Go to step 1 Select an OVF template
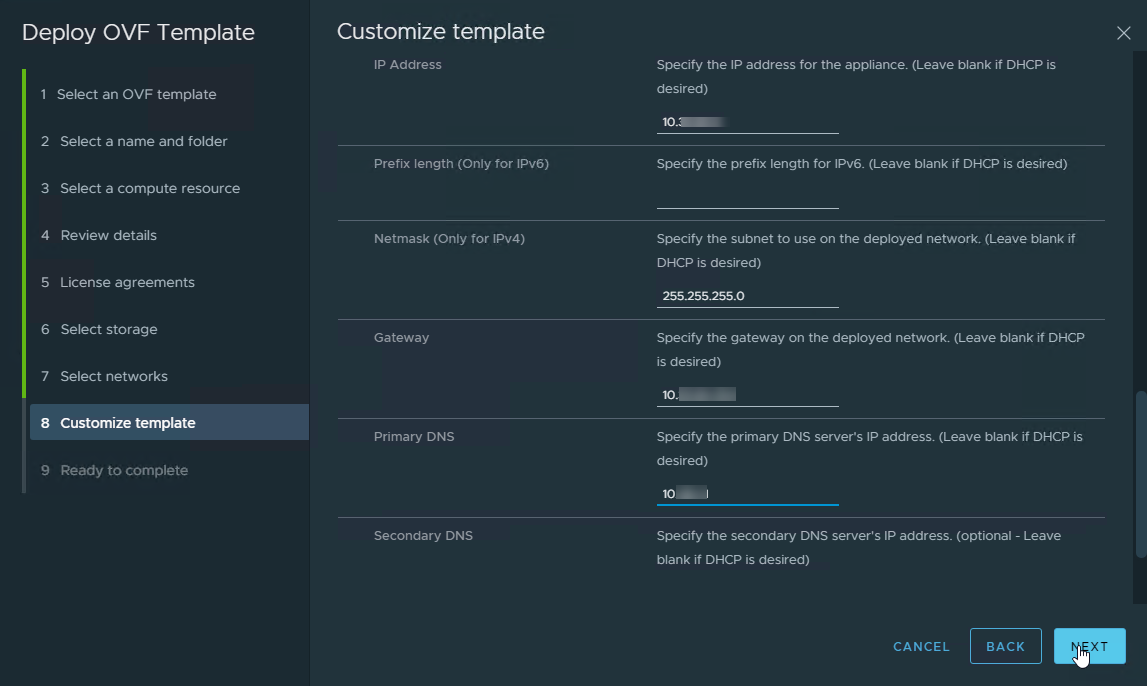 136,94
